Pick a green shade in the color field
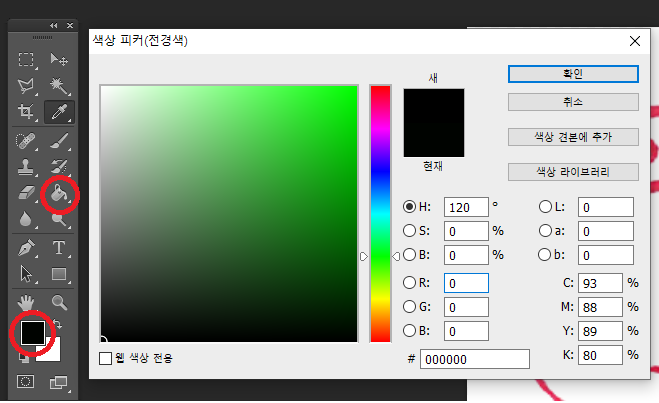659x403 pixels. tap(229, 214)
